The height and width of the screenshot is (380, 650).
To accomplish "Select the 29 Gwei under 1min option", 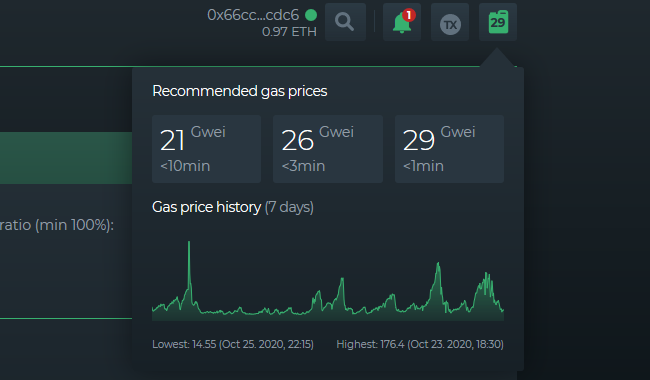I will click(x=449, y=149).
